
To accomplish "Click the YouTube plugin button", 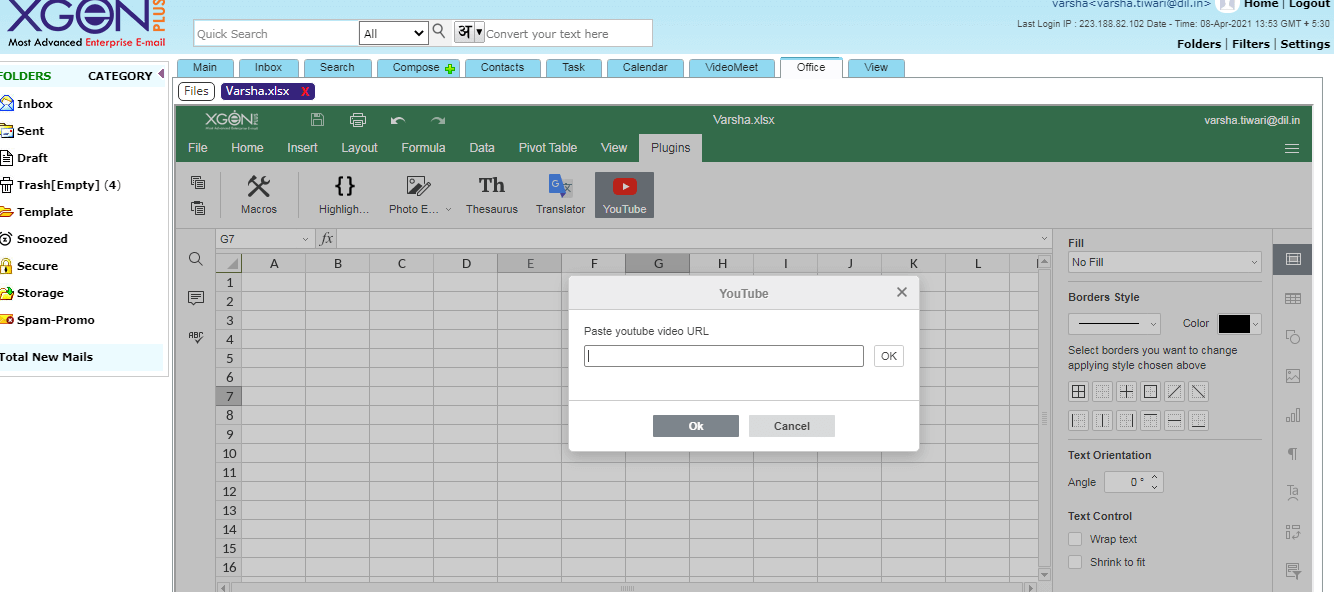I will pos(624,195).
